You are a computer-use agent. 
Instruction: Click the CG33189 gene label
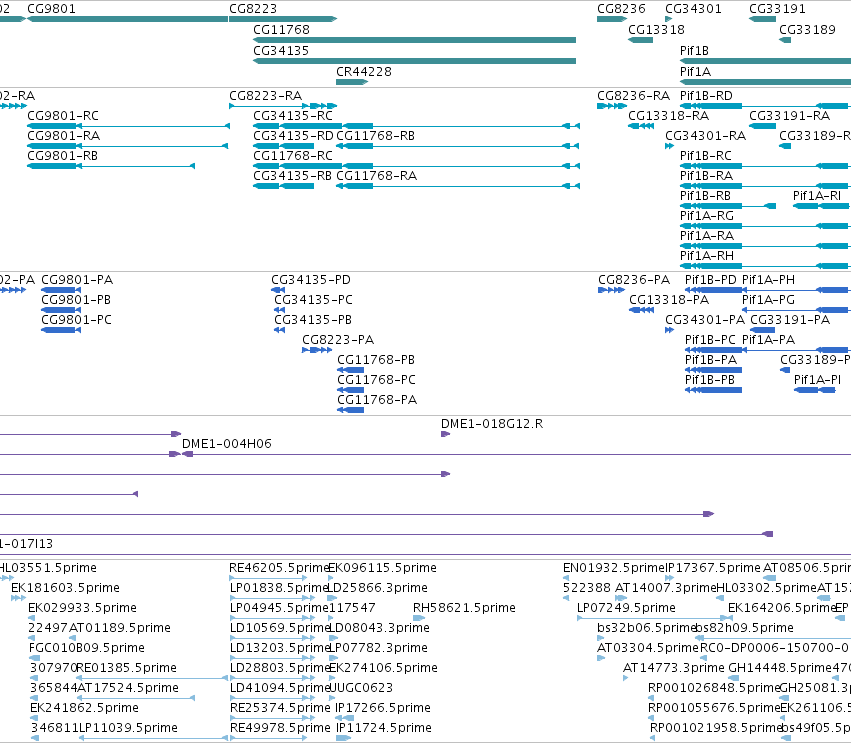click(807, 30)
